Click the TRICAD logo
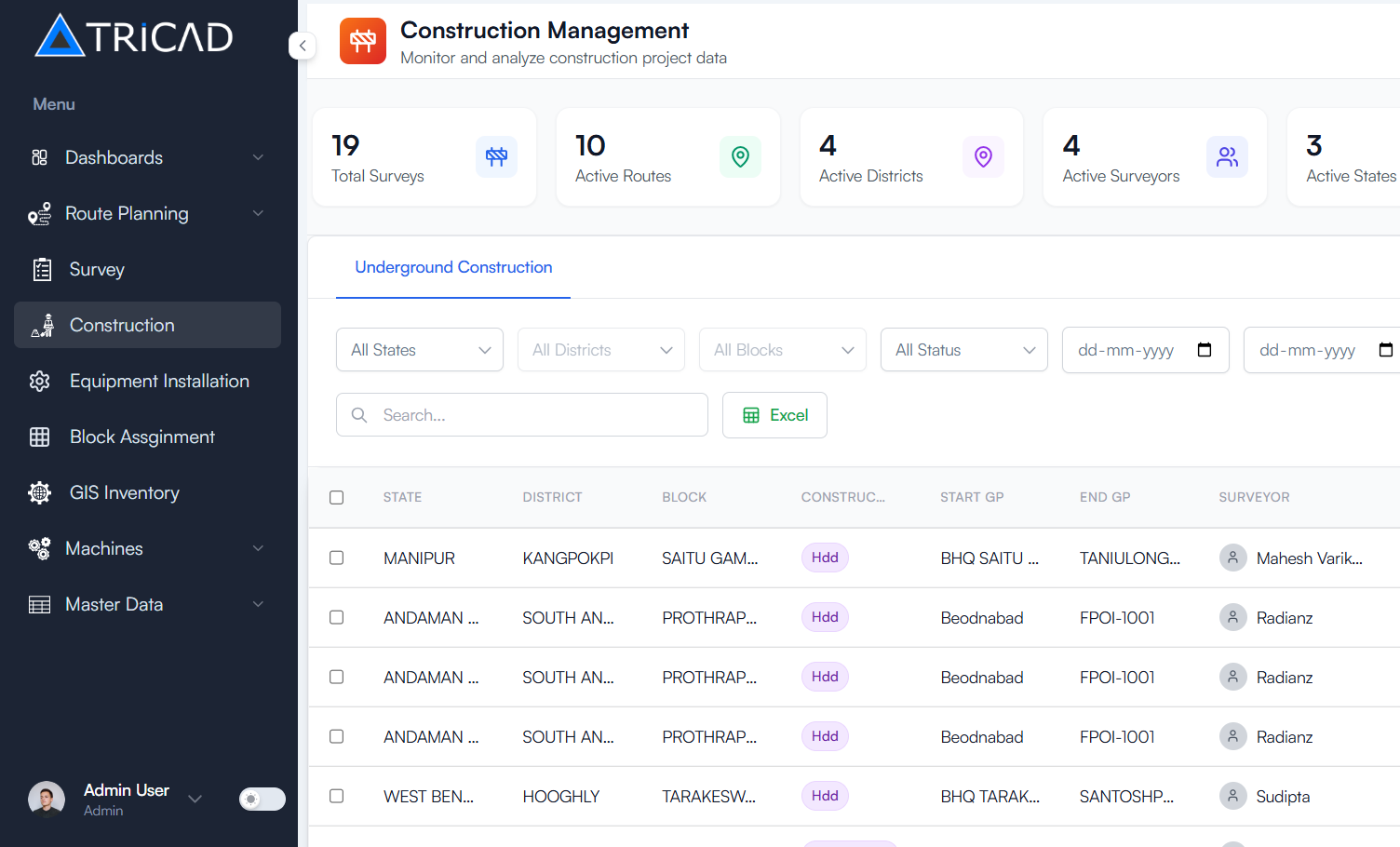This screenshot has height=847, width=1400. tap(133, 35)
